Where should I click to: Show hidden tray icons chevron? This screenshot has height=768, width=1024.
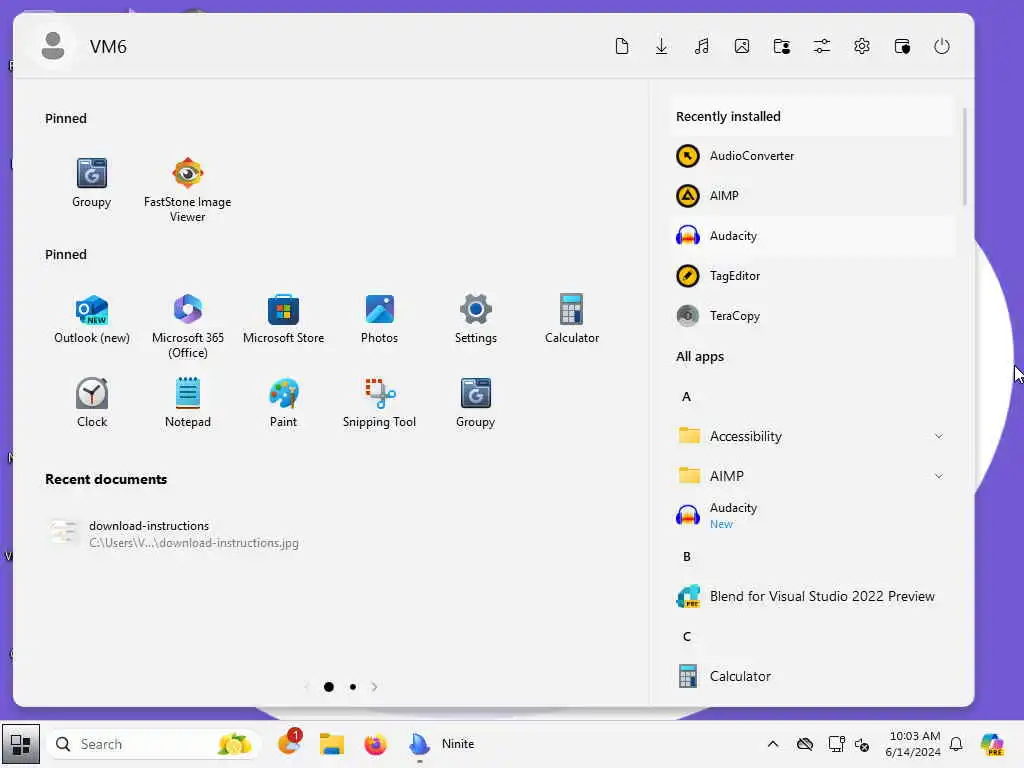[x=773, y=744]
